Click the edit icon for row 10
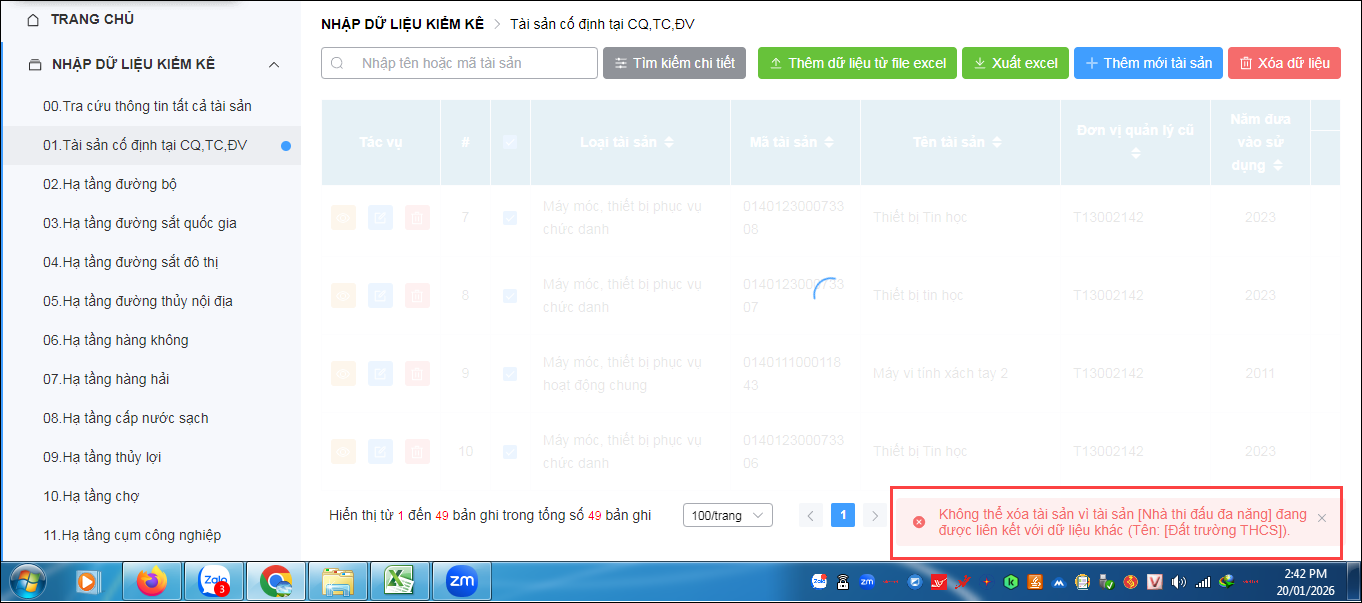The height and width of the screenshot is (603, 1362). pyautogui.click(x=380, y=451)
